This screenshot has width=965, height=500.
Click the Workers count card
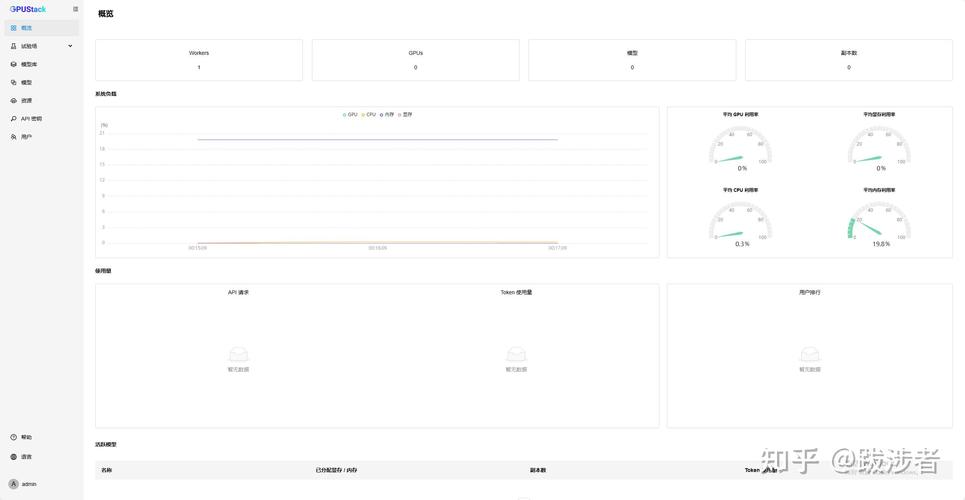point(199,60)
